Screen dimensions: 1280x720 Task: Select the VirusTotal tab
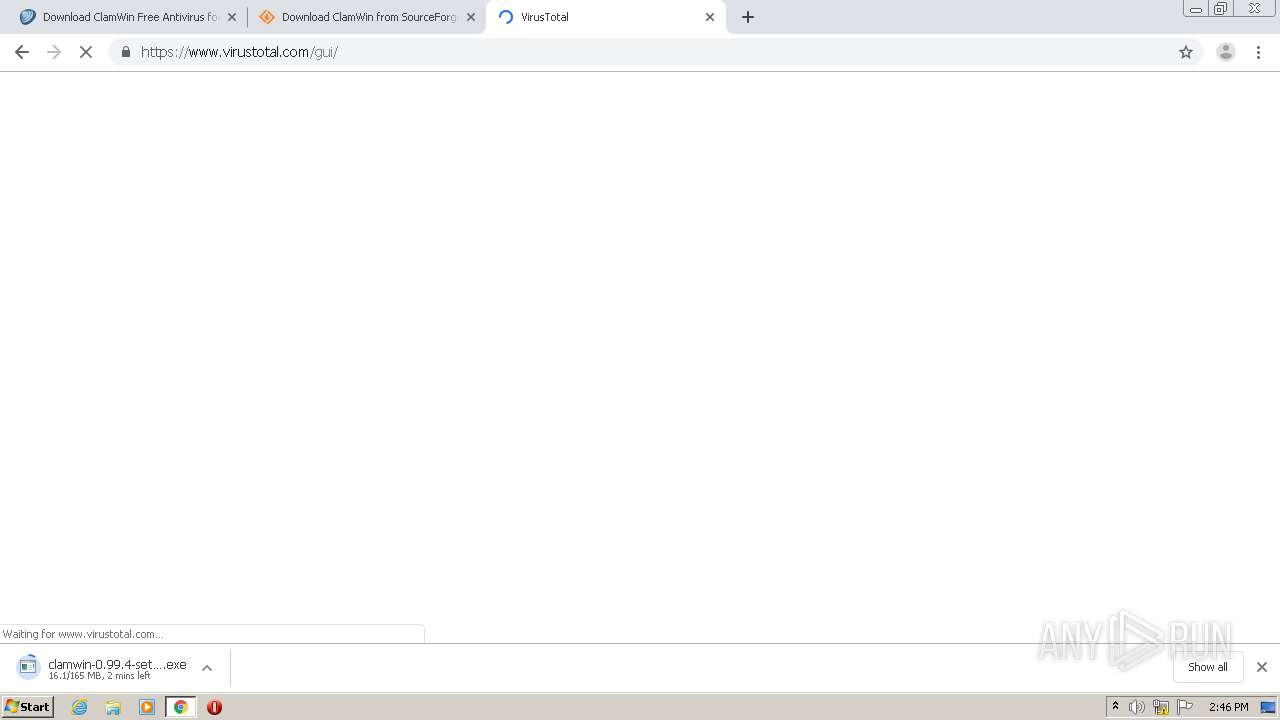[605, 17]
